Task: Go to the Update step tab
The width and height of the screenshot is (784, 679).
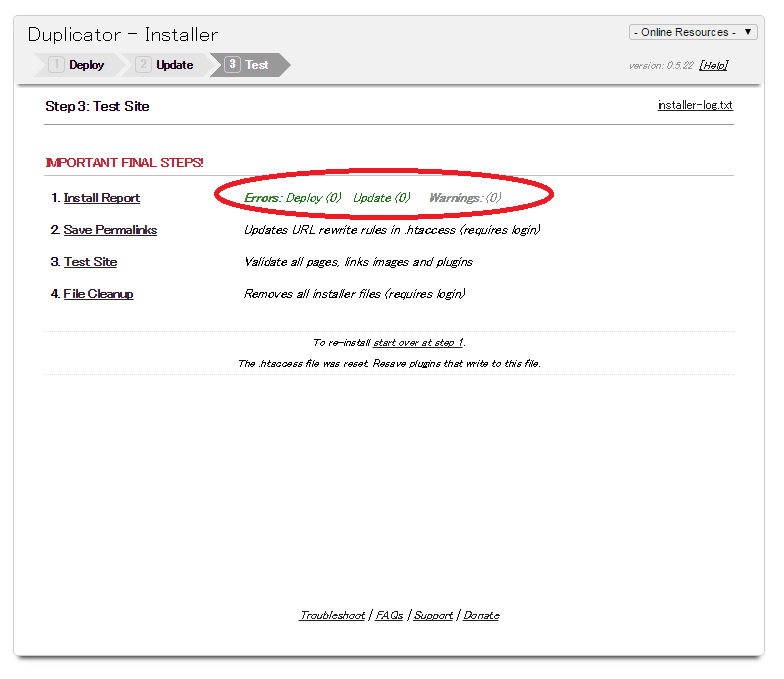Action: pyautogui.click(x=166, y=65)
